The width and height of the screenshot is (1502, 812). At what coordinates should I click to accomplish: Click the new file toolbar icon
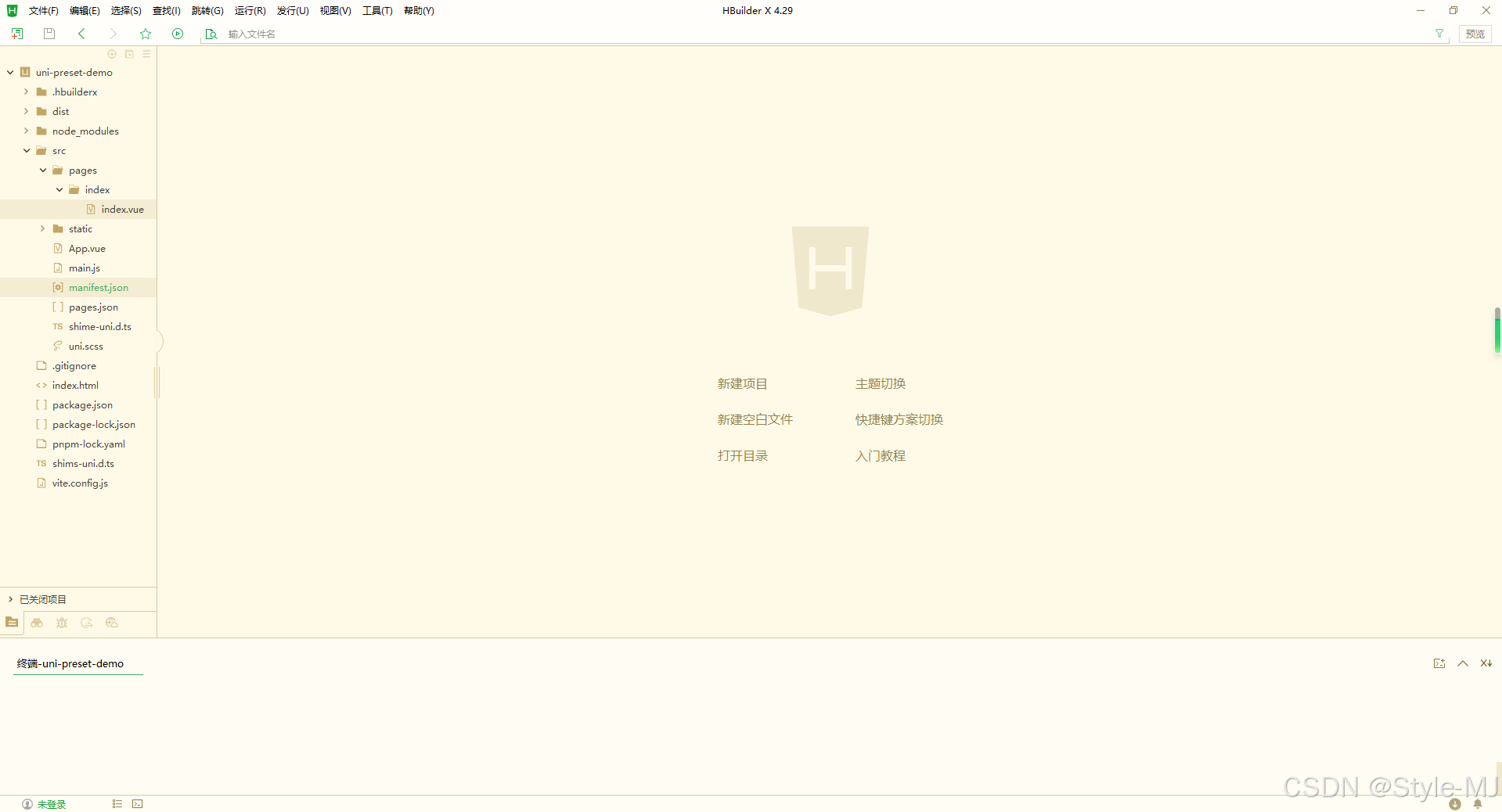coord(17,34)
